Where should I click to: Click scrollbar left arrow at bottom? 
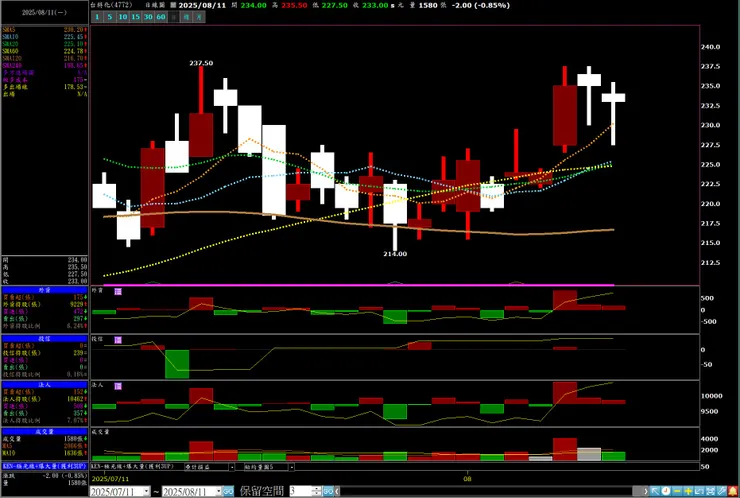click(x=337, y=491)
